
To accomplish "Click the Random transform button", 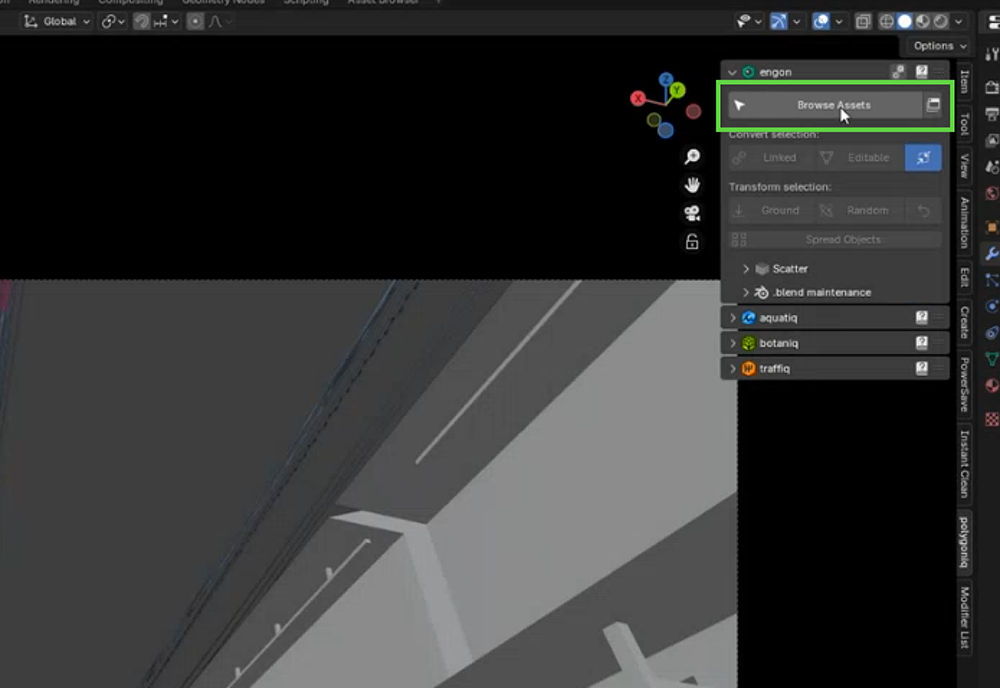I will click(x=860, y=210).
